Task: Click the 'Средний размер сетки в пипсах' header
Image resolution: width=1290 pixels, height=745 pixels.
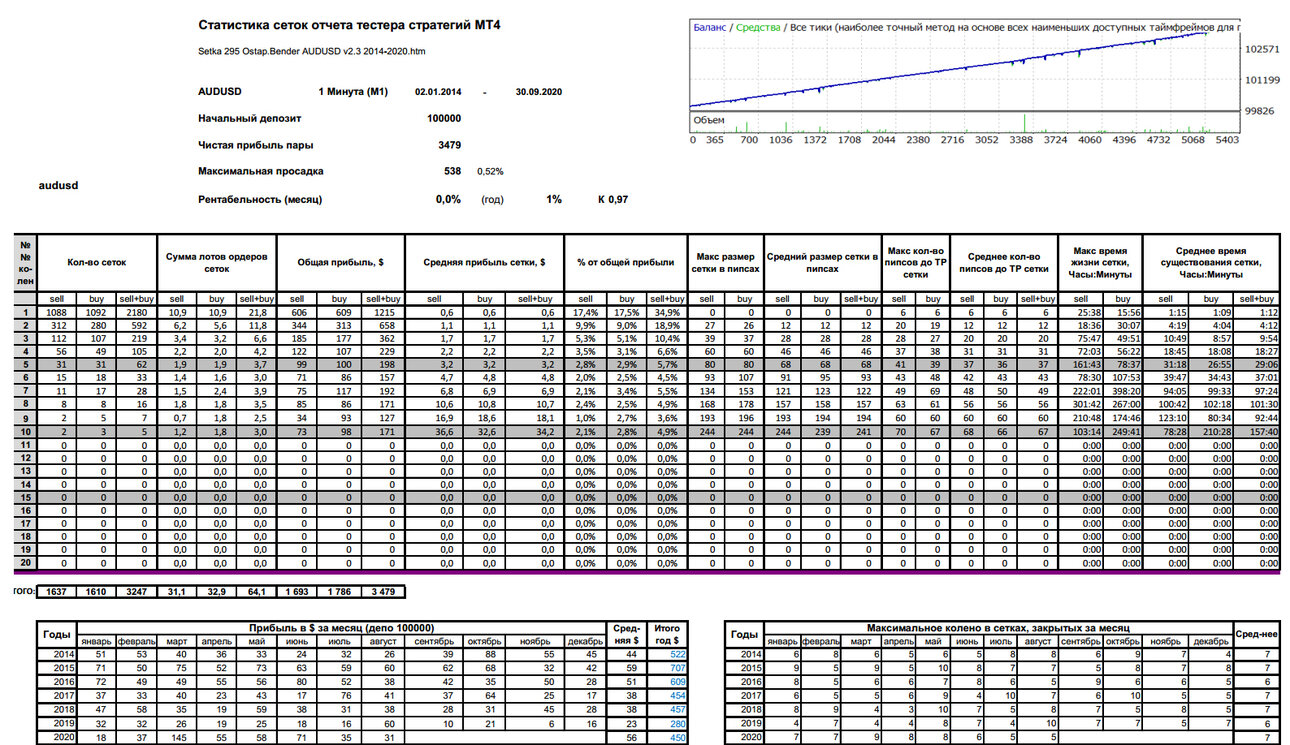Action: pos(822,262)
